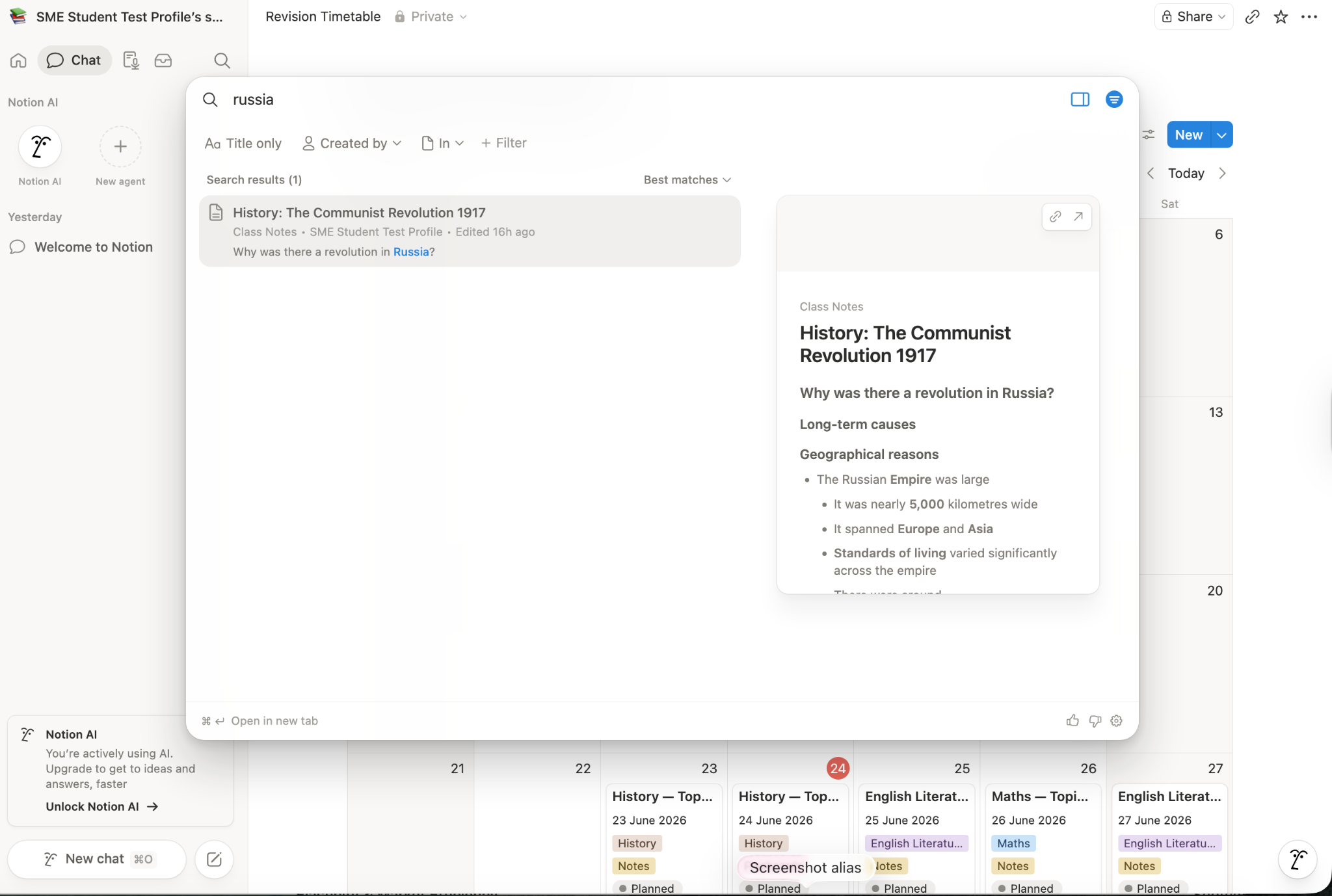Toggle the search filters icon
The width and height of the screenshot is (1332, 896).
click(1114, 99)
